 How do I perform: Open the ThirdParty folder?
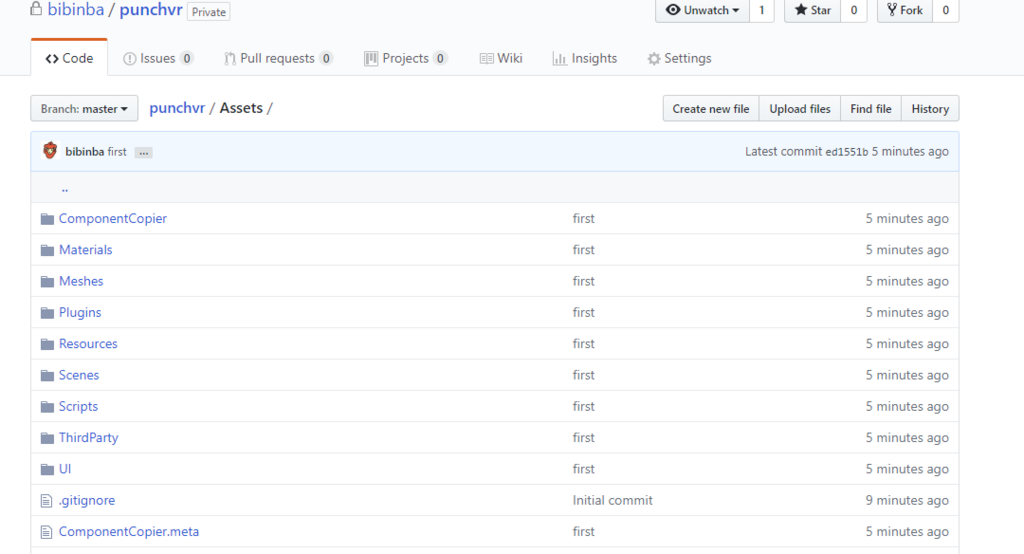89,438
